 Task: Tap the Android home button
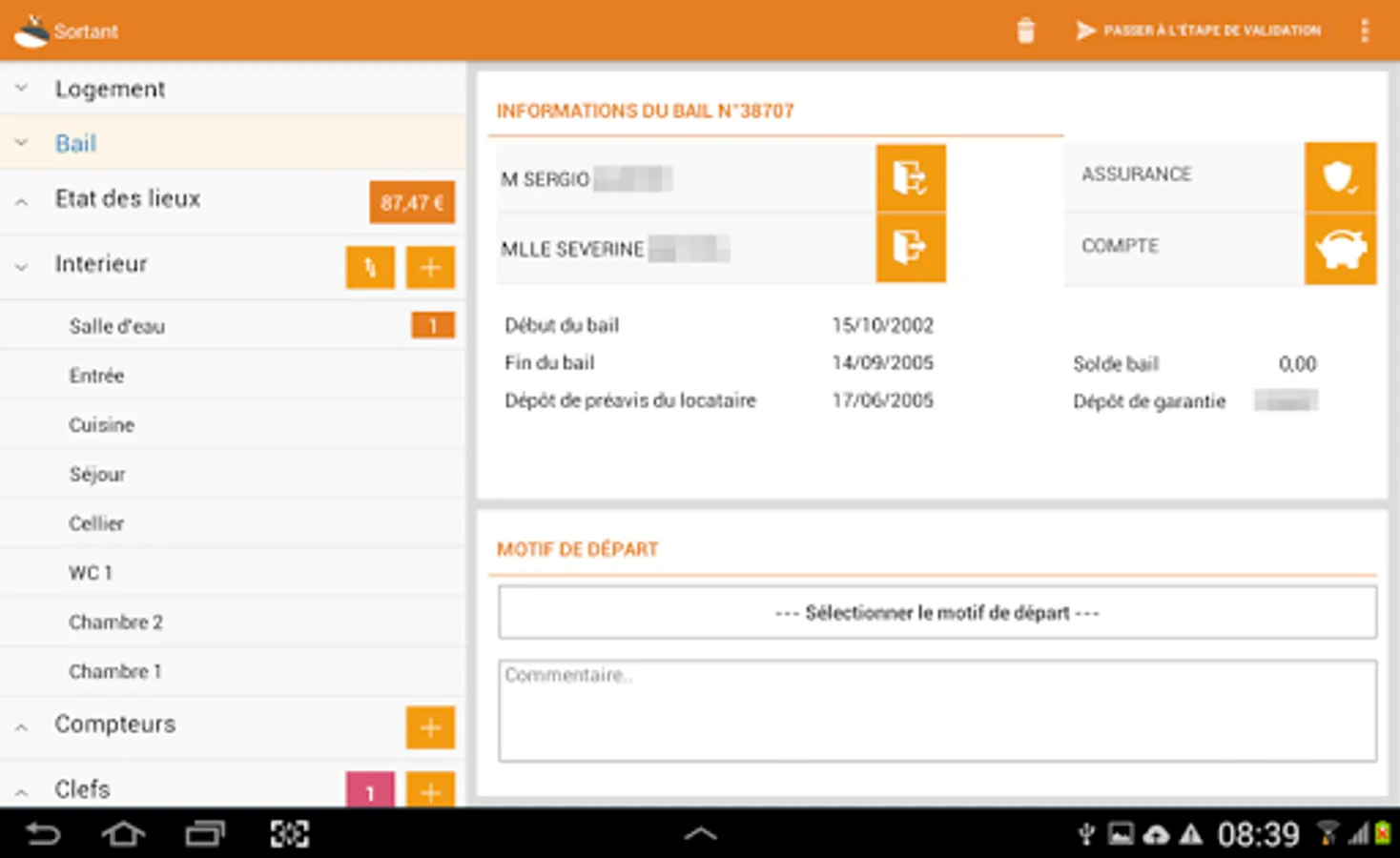point(123,832)
